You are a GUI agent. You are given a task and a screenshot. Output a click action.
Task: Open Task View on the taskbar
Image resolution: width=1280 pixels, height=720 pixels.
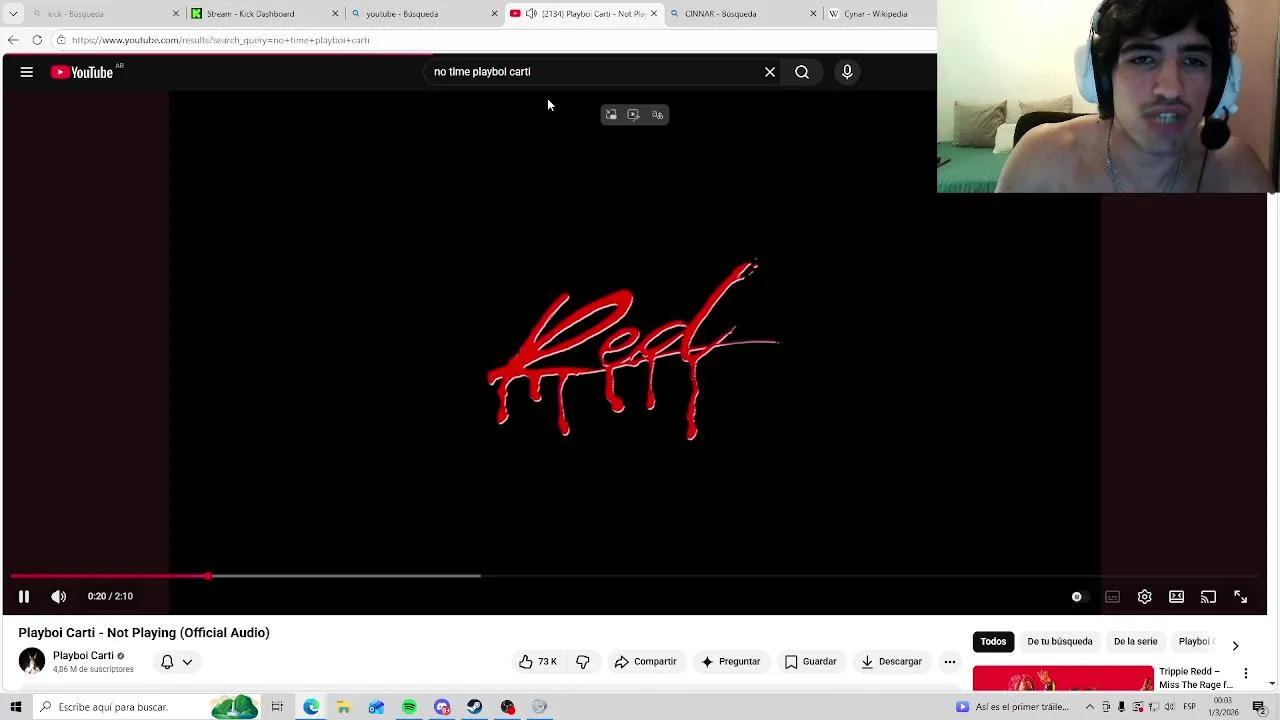277,707
